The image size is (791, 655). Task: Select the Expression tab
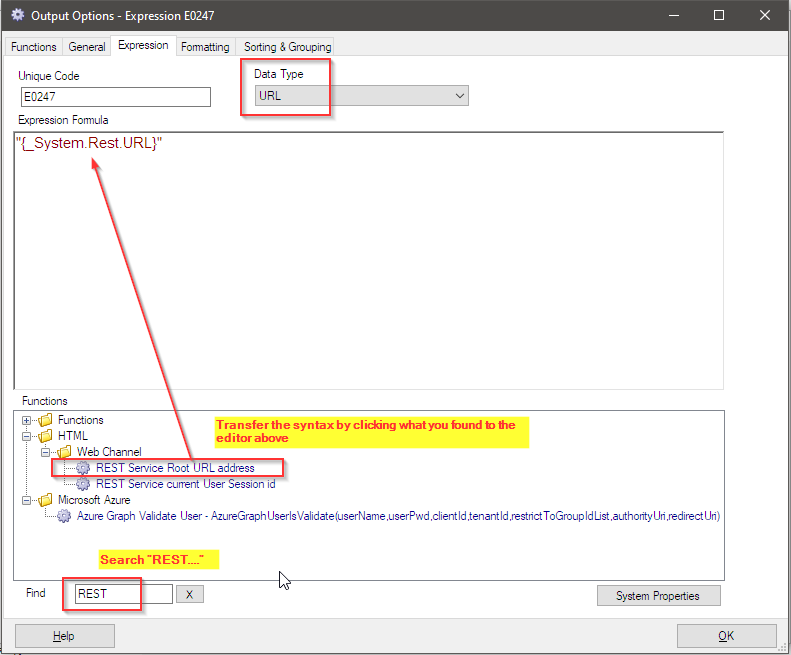[x=143, y=45]
